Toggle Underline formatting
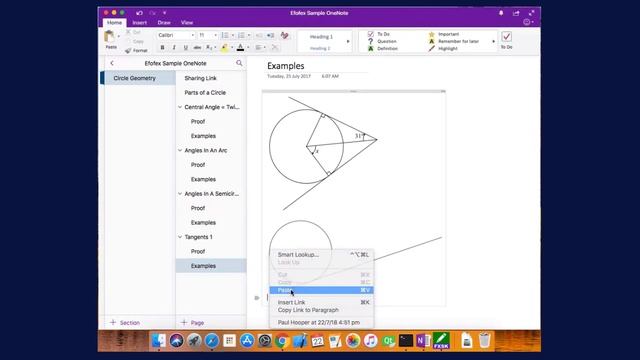This screenshot has height=360, width=640. (x=185, y=48)
